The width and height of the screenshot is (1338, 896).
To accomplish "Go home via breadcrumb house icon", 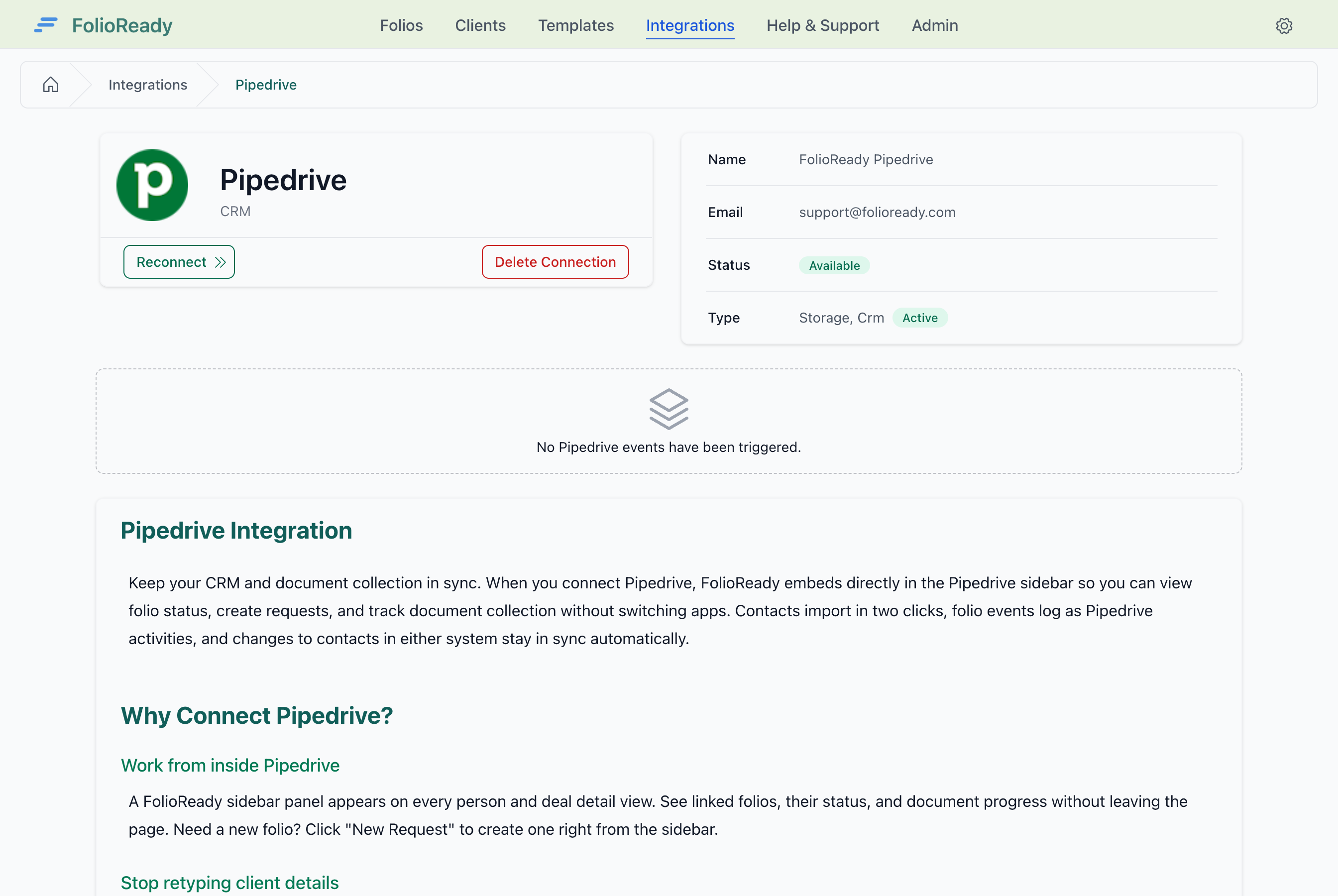I will coord(51,85).
